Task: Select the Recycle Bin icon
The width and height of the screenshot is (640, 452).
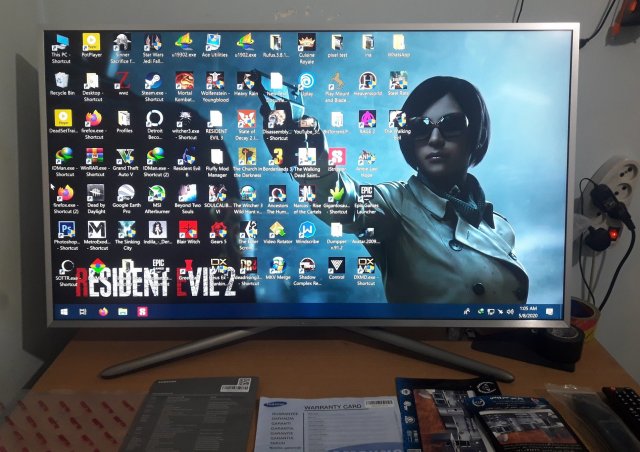Action: tap(62, 80)
